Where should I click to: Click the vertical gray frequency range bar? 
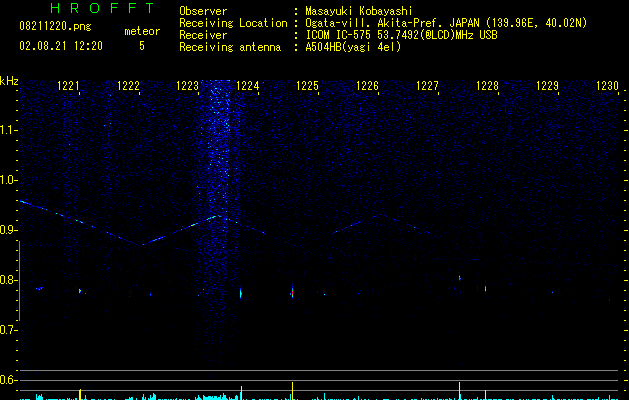click(19, 281)
